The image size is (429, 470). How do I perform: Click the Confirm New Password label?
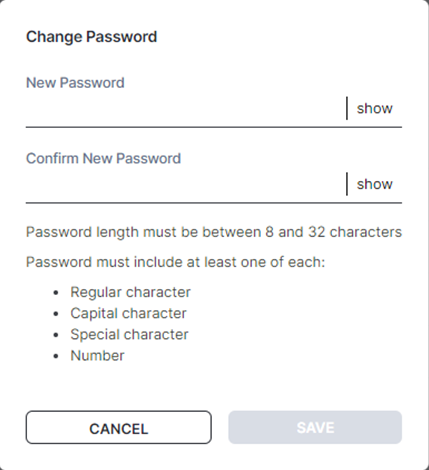(103, 158)
